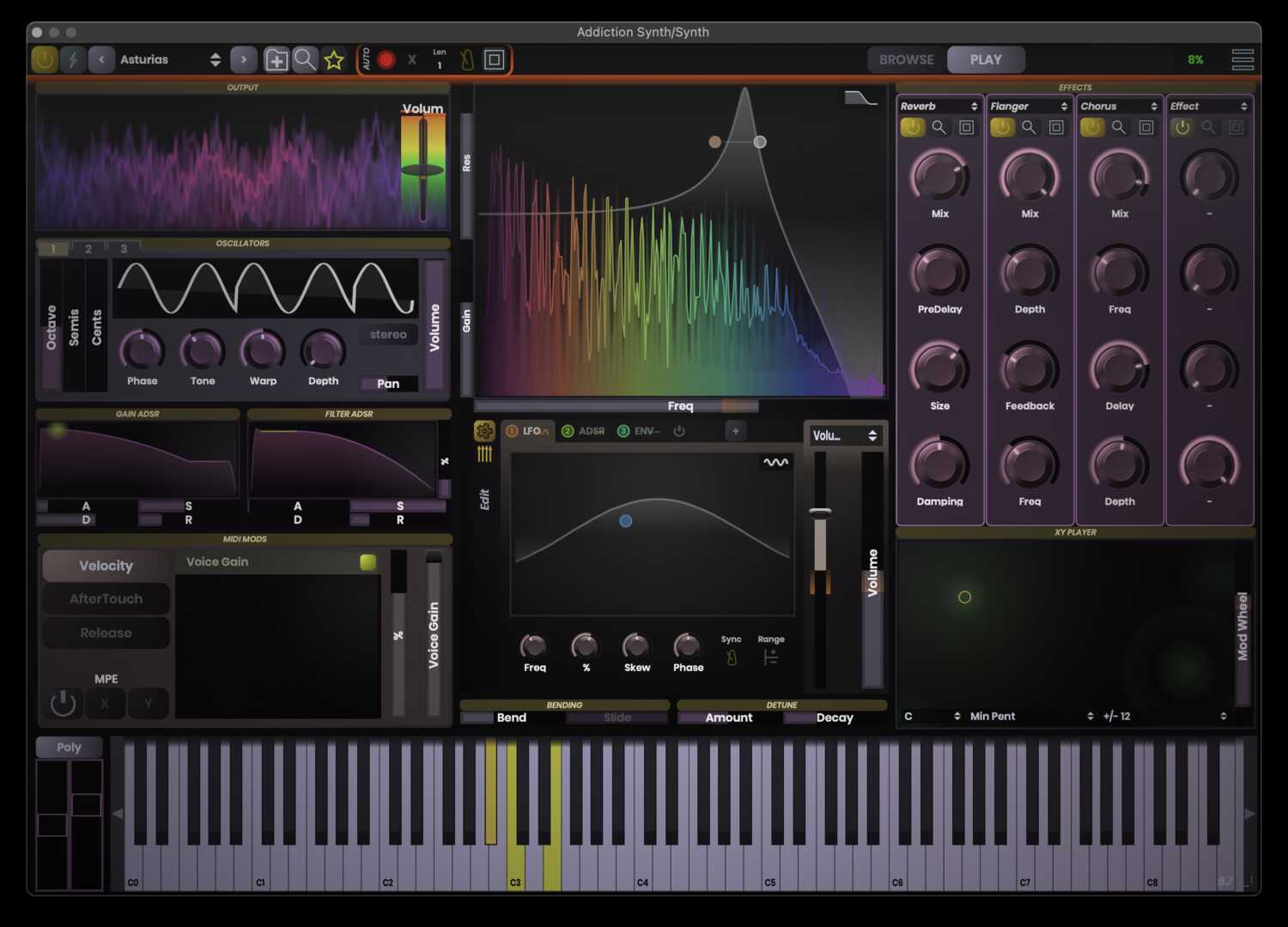
Task: Open the Chorus effect type dropdown
Action: click(x=1118, y=106)
